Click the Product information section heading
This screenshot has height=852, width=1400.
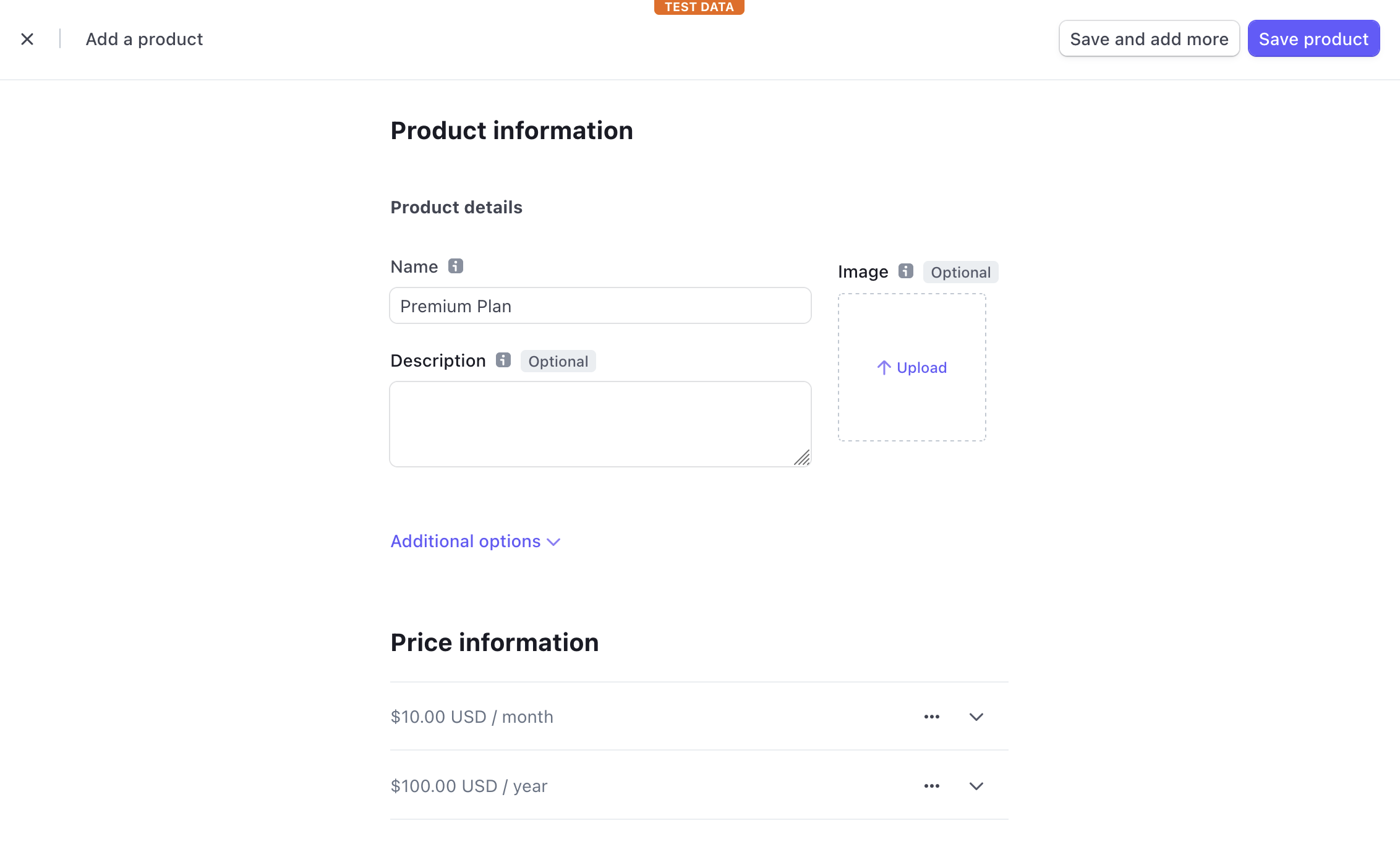click(x=512, y=130)
